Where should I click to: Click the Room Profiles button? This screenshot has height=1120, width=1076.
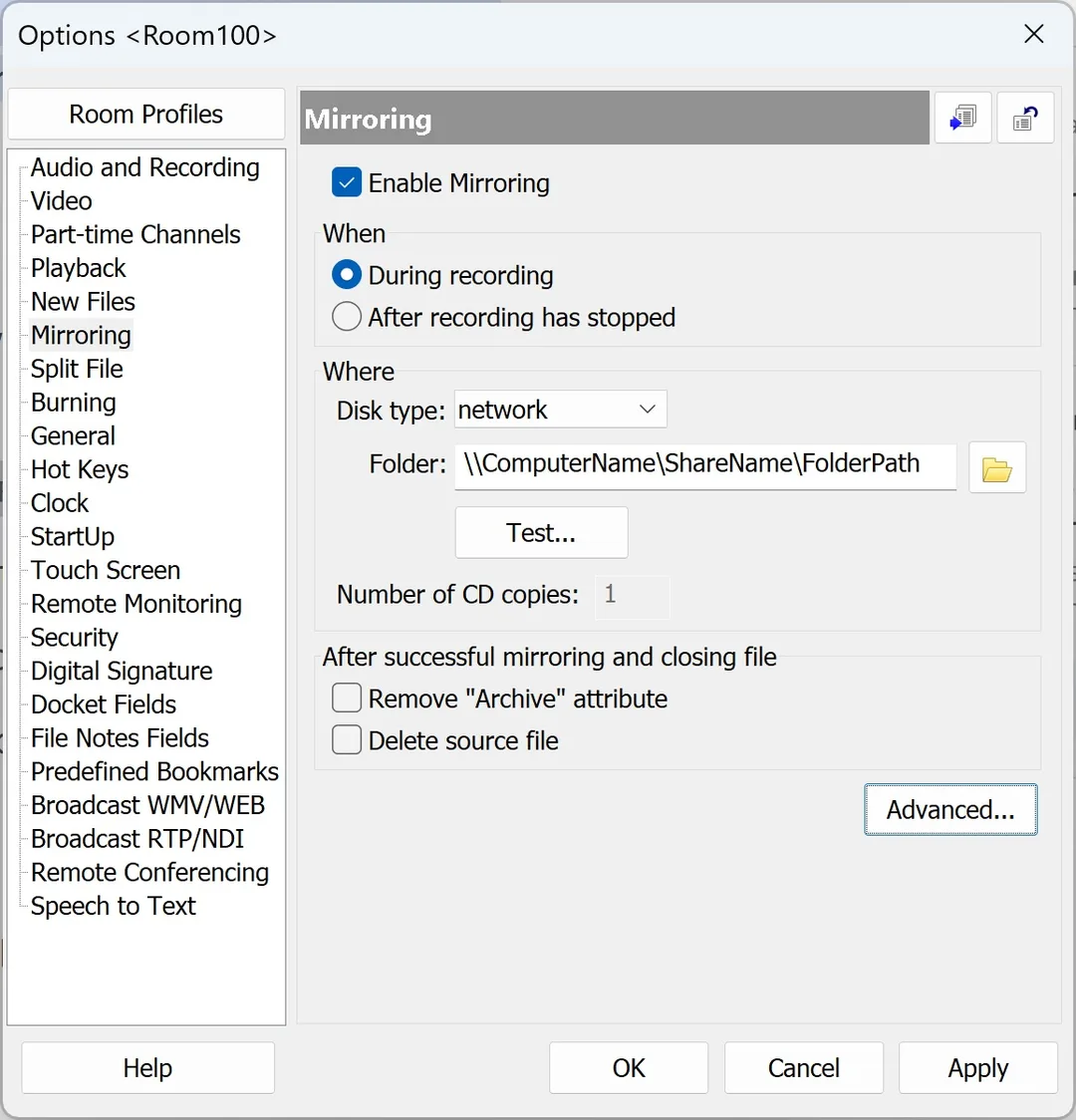(x=146, y=115)
